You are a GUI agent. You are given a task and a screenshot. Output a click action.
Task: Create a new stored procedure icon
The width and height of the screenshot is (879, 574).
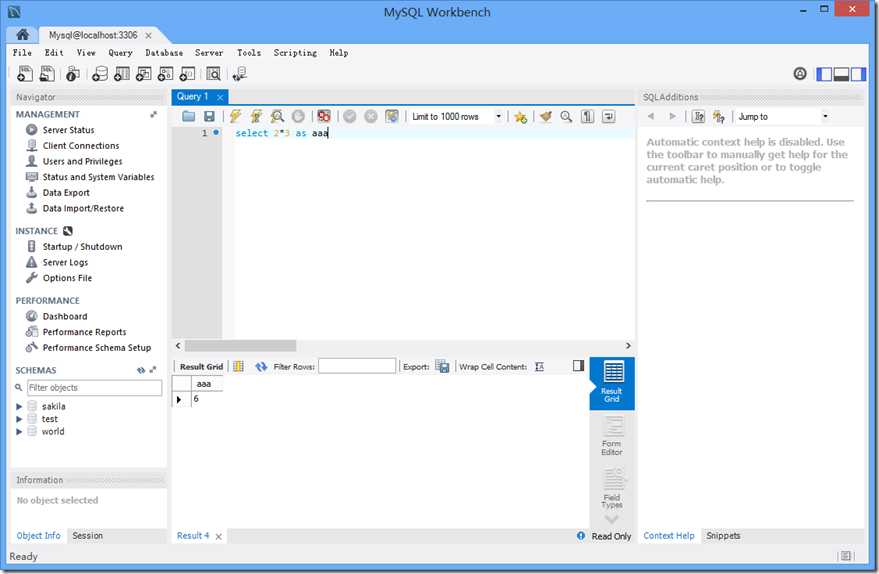coord(165,73)
